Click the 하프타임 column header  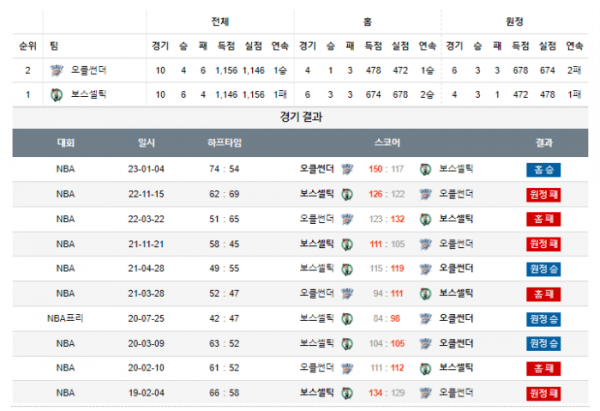[224, 143]
